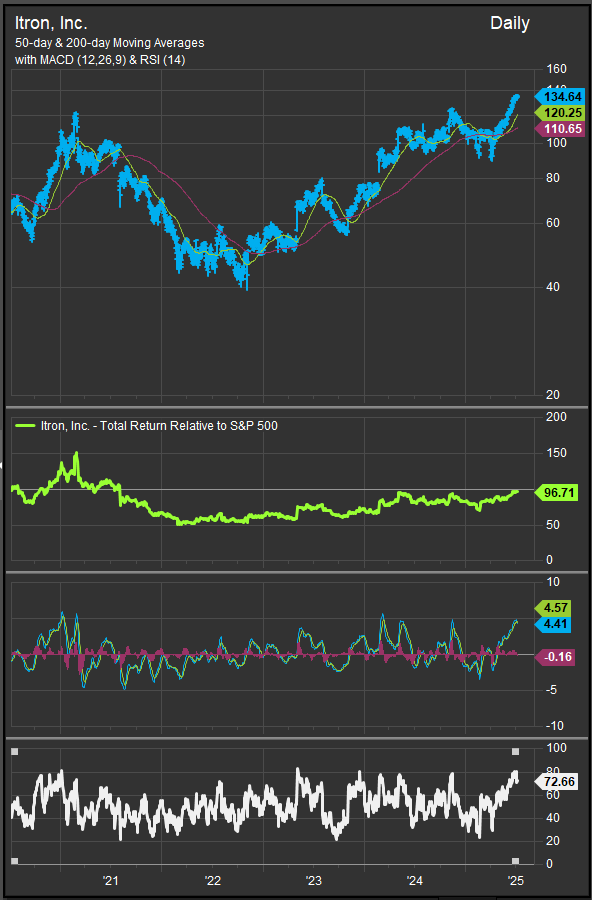592x900 pixels.
Task: Click the Daily interval label
Action: click(x=510, y=24)
